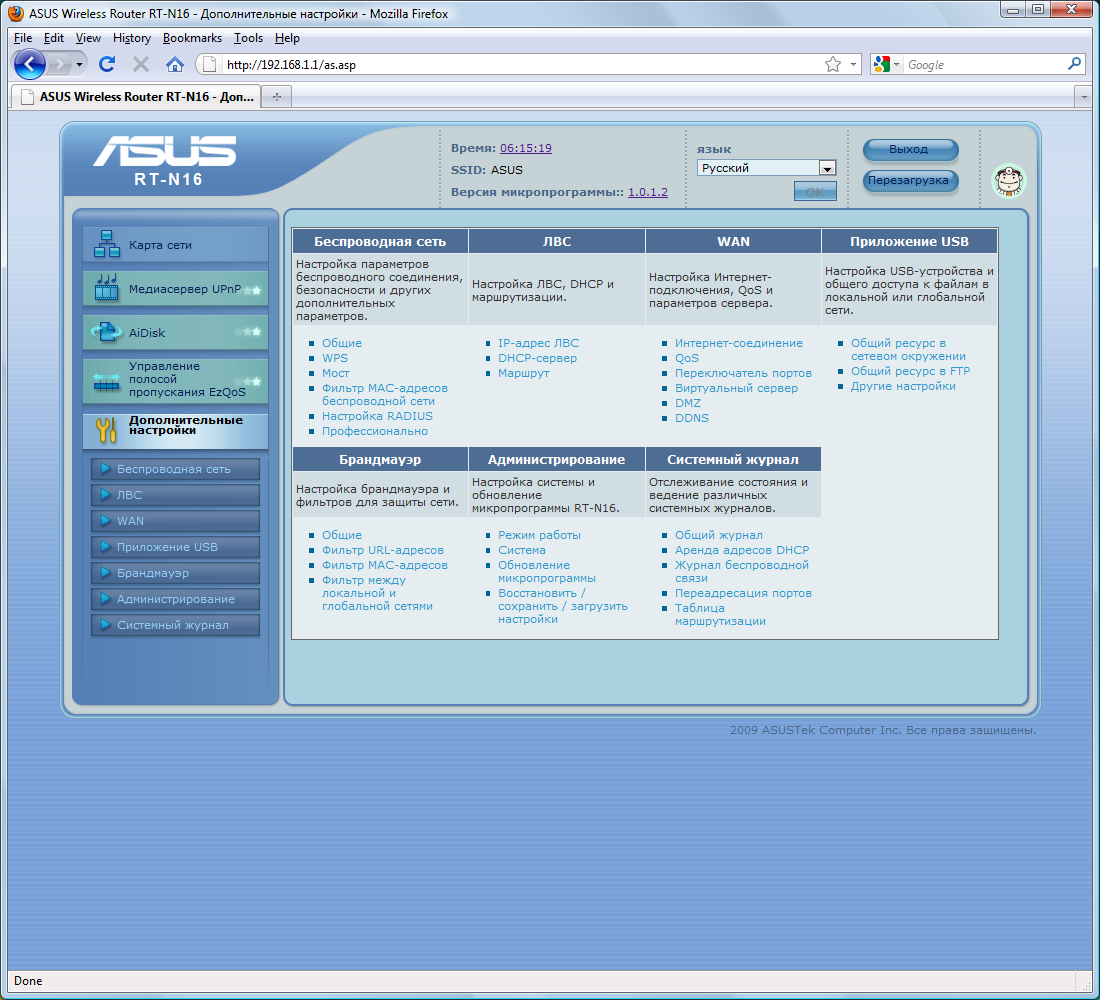Expand Приложение USB in sidebar
This screenshot has width=1100, height=1000.
175,547
